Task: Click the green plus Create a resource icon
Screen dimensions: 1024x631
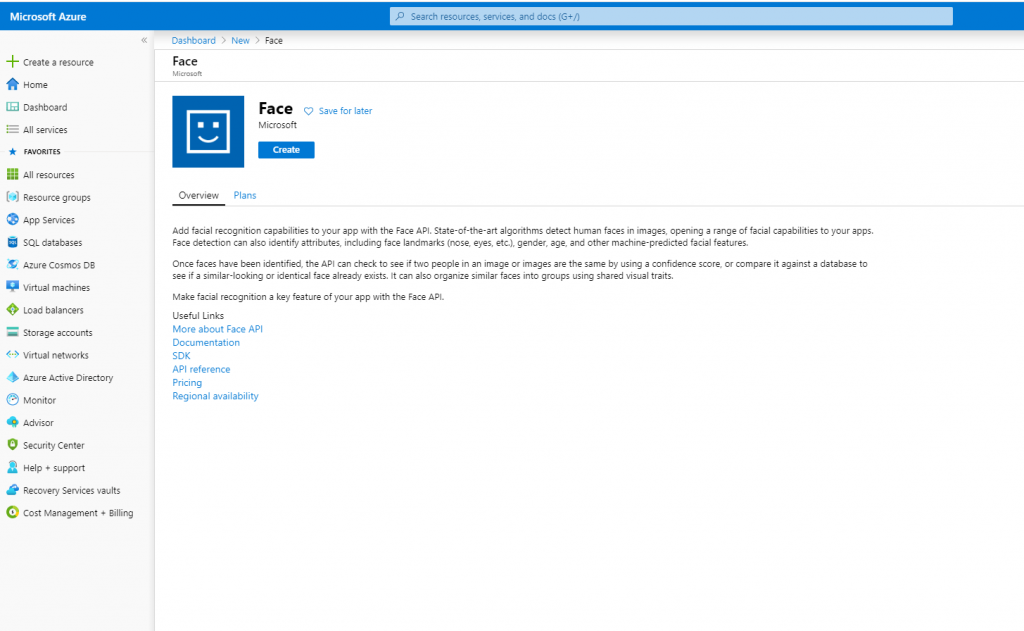Action: [x=12, y=61]
